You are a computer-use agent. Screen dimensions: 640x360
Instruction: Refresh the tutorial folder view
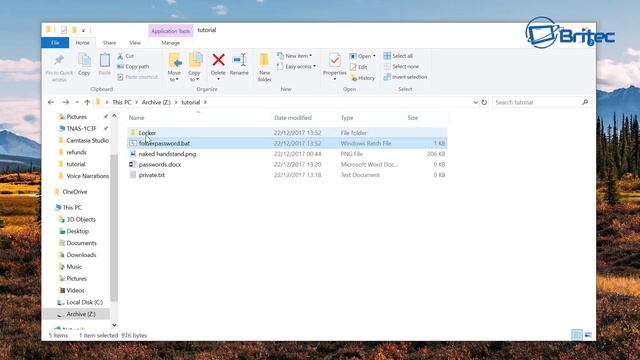point(484,102)
